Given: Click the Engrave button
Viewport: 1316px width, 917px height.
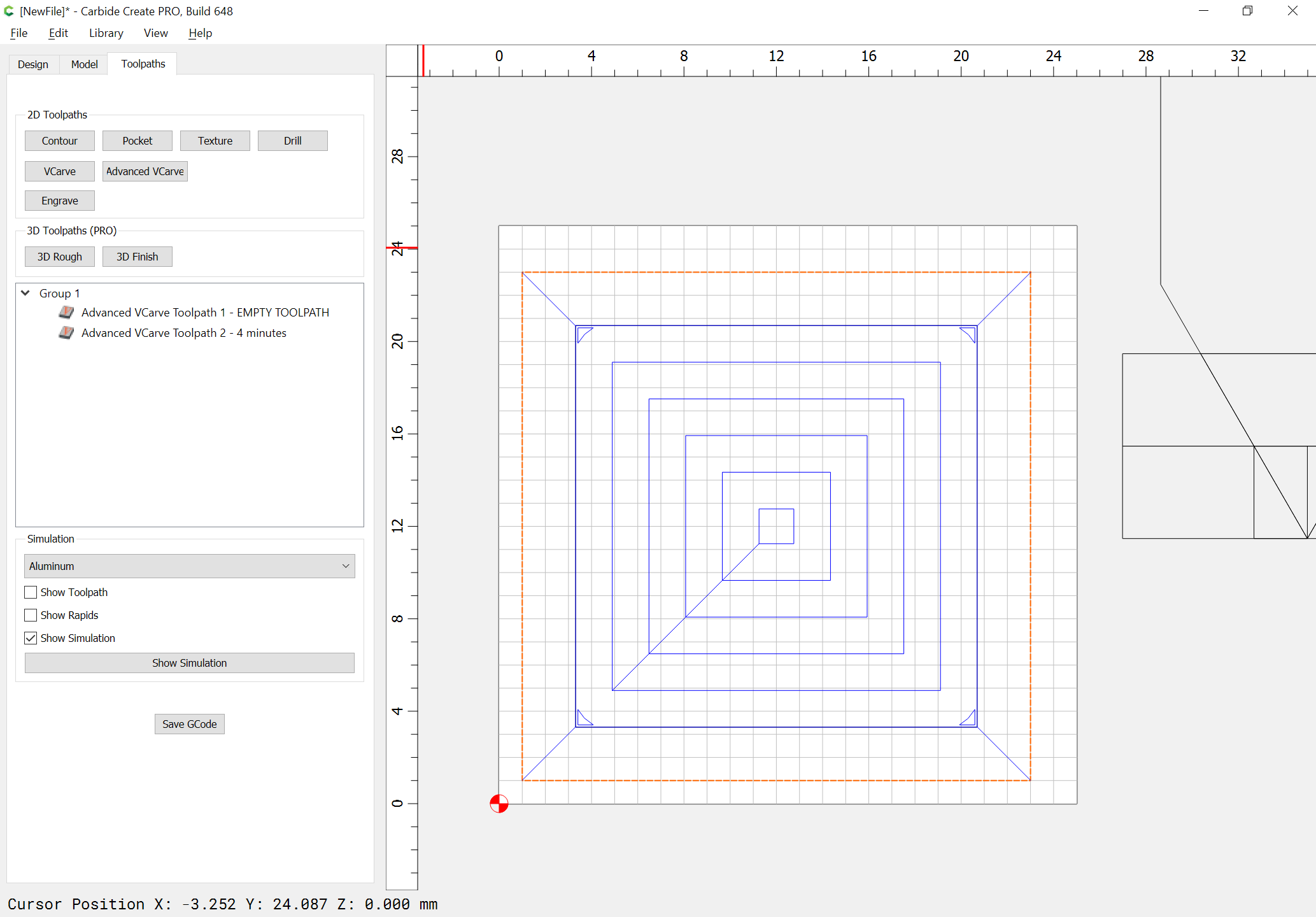Looking at the screenshot, I should click(x=60, y=201).
